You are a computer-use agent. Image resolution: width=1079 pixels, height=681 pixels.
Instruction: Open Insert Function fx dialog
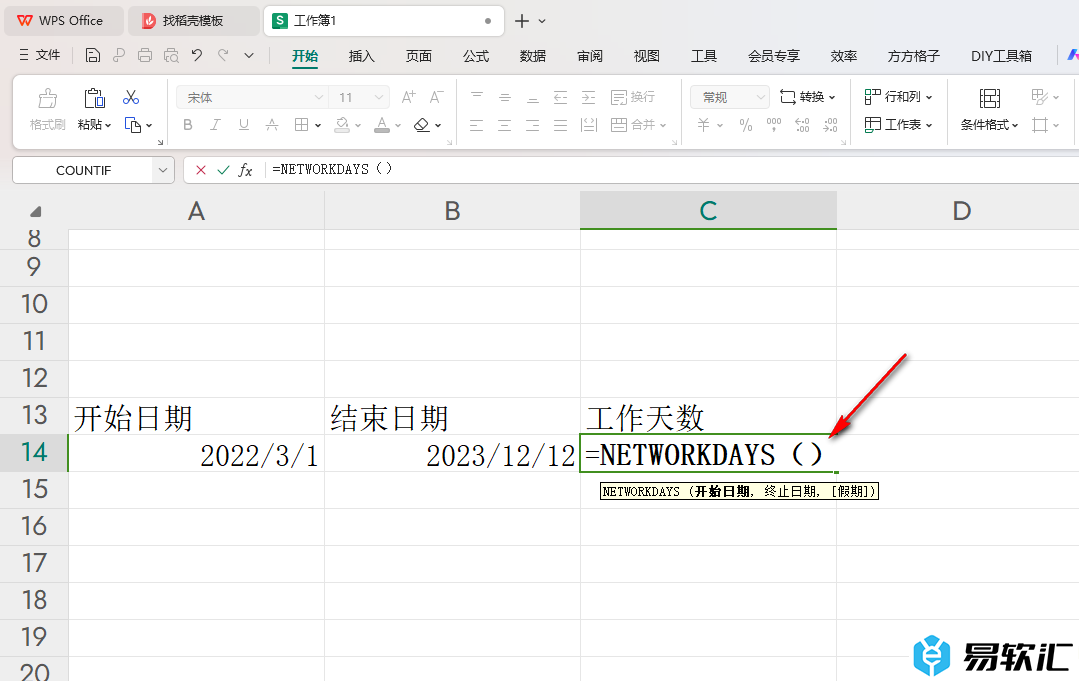(x=246, y=170)
